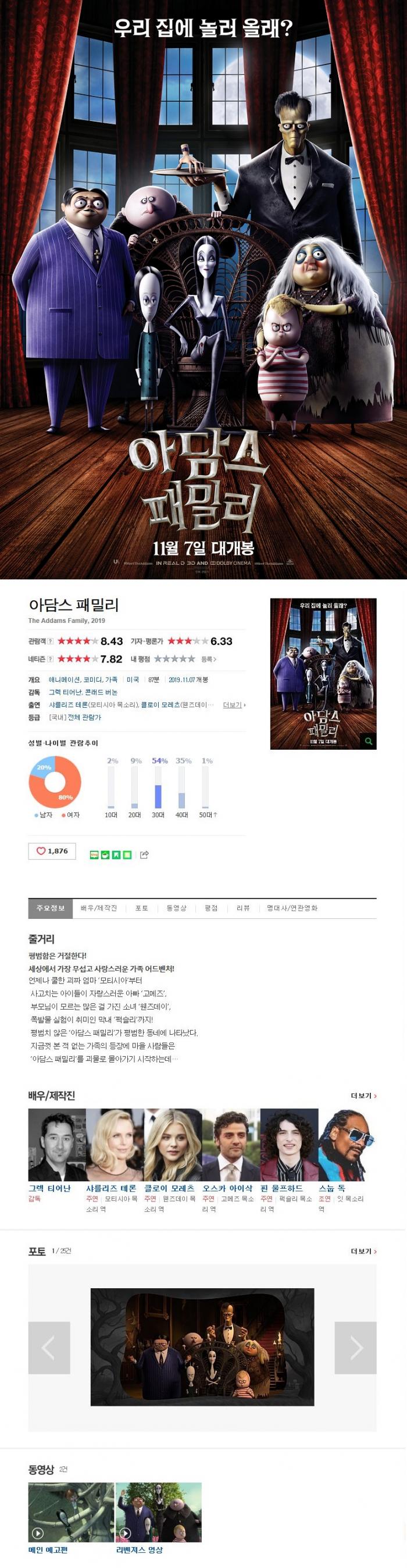Click the 등록 link to submit my rating
407x1568 pixels.
[x=209, y=659]
